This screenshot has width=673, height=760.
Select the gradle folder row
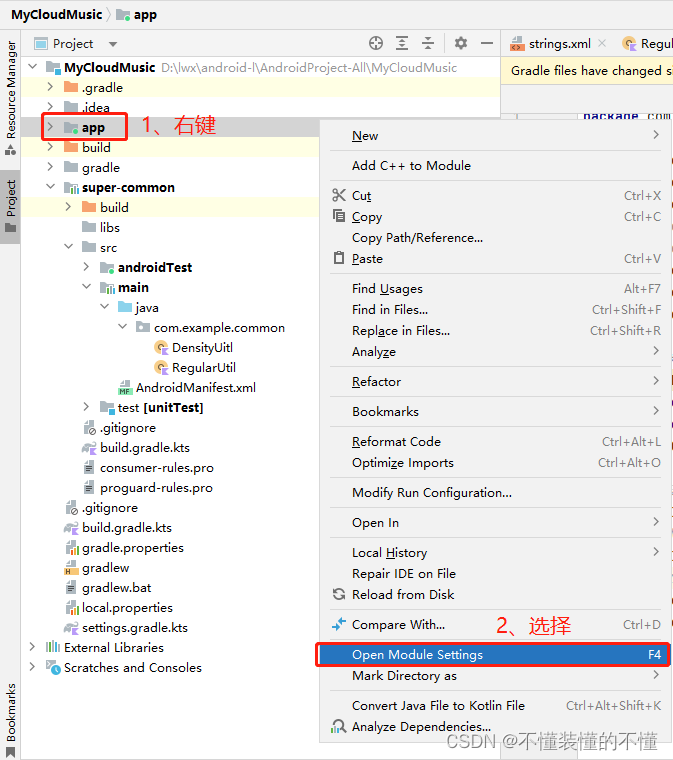click(170, 167)
